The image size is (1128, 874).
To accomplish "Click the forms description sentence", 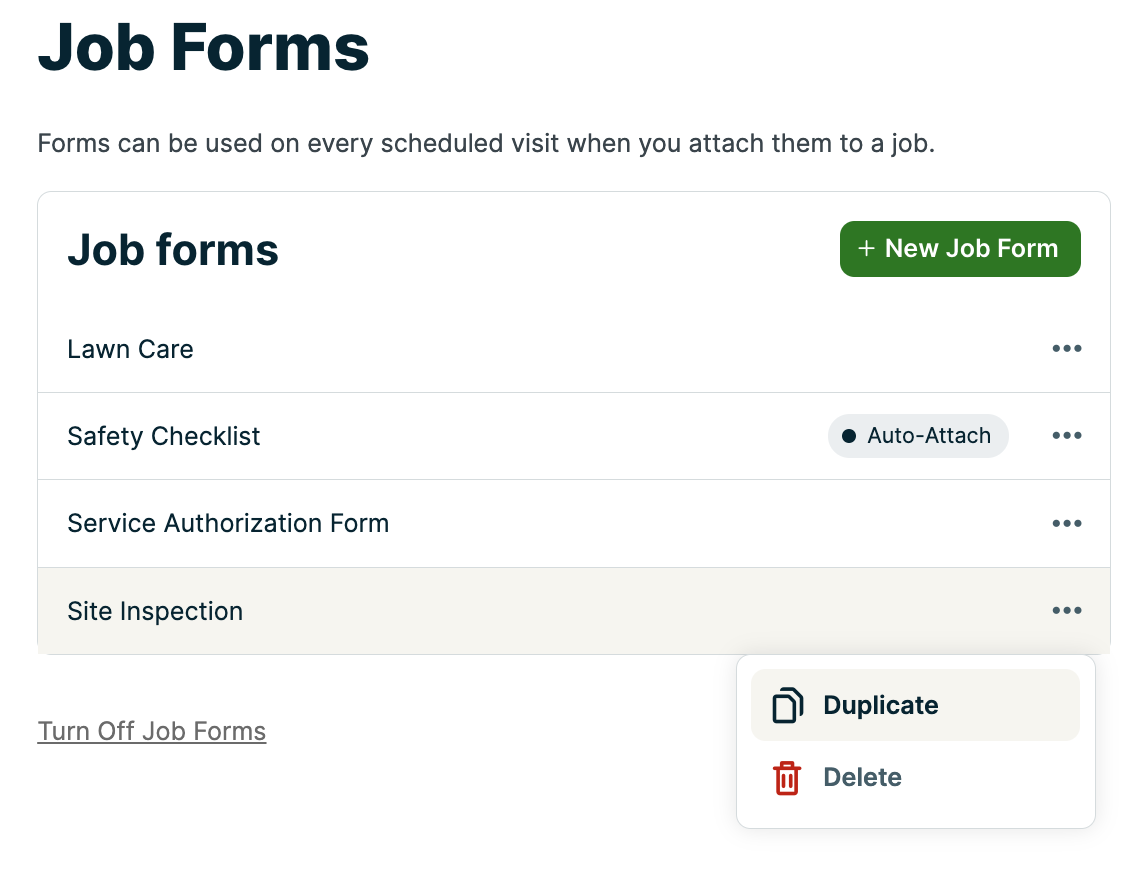I will click(x=486, y=143).
